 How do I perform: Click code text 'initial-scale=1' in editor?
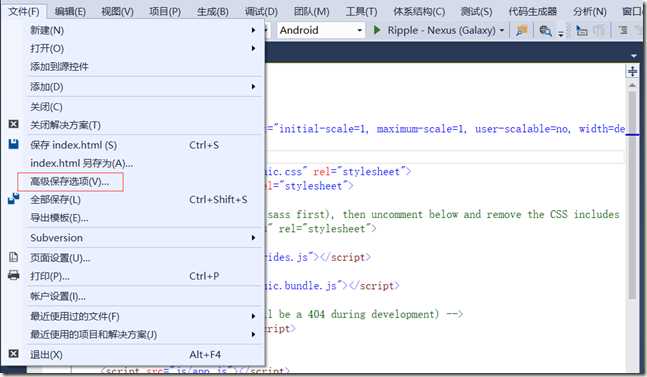click(322, 129)
